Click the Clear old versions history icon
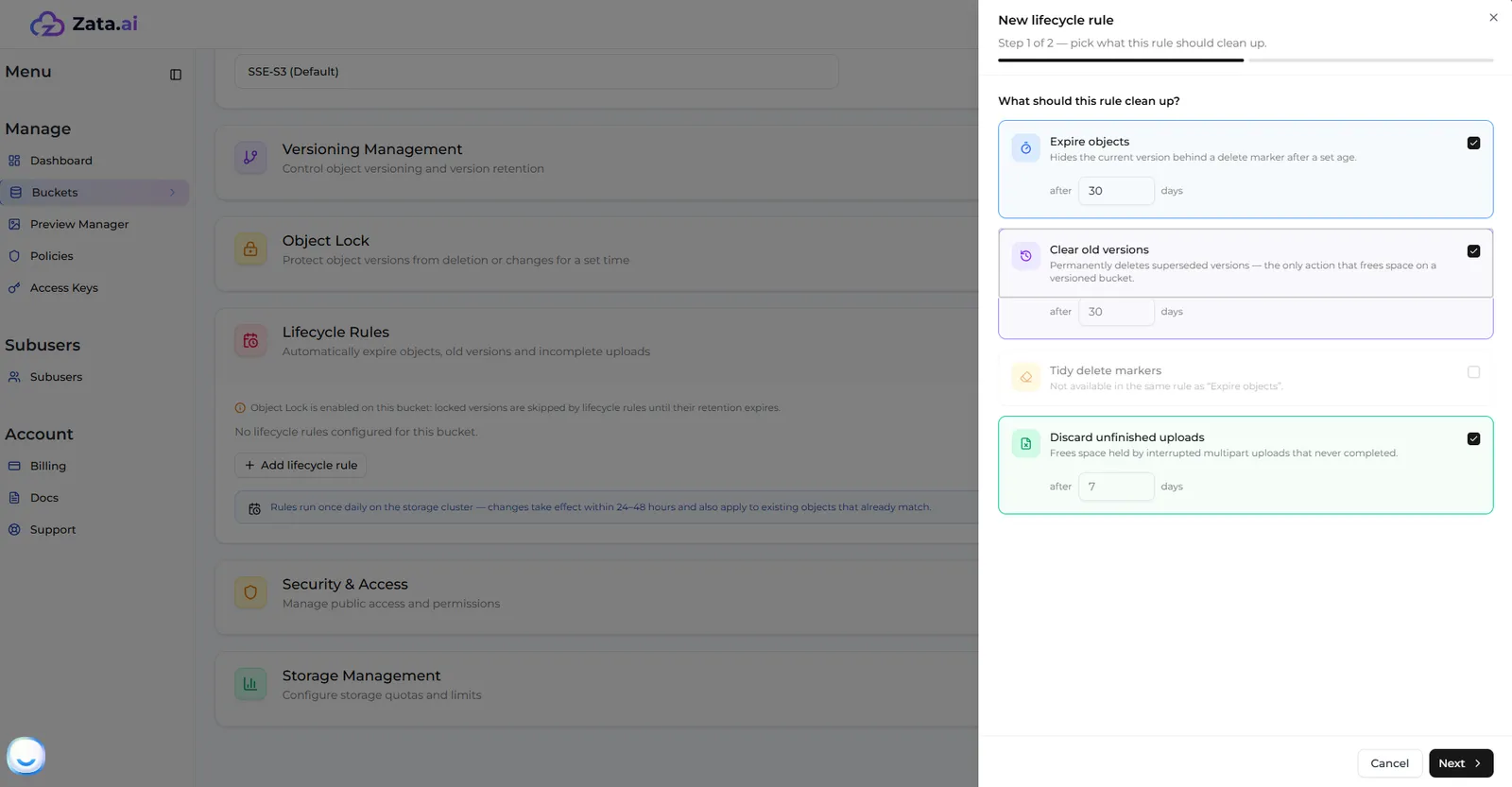 point(1025,256)
